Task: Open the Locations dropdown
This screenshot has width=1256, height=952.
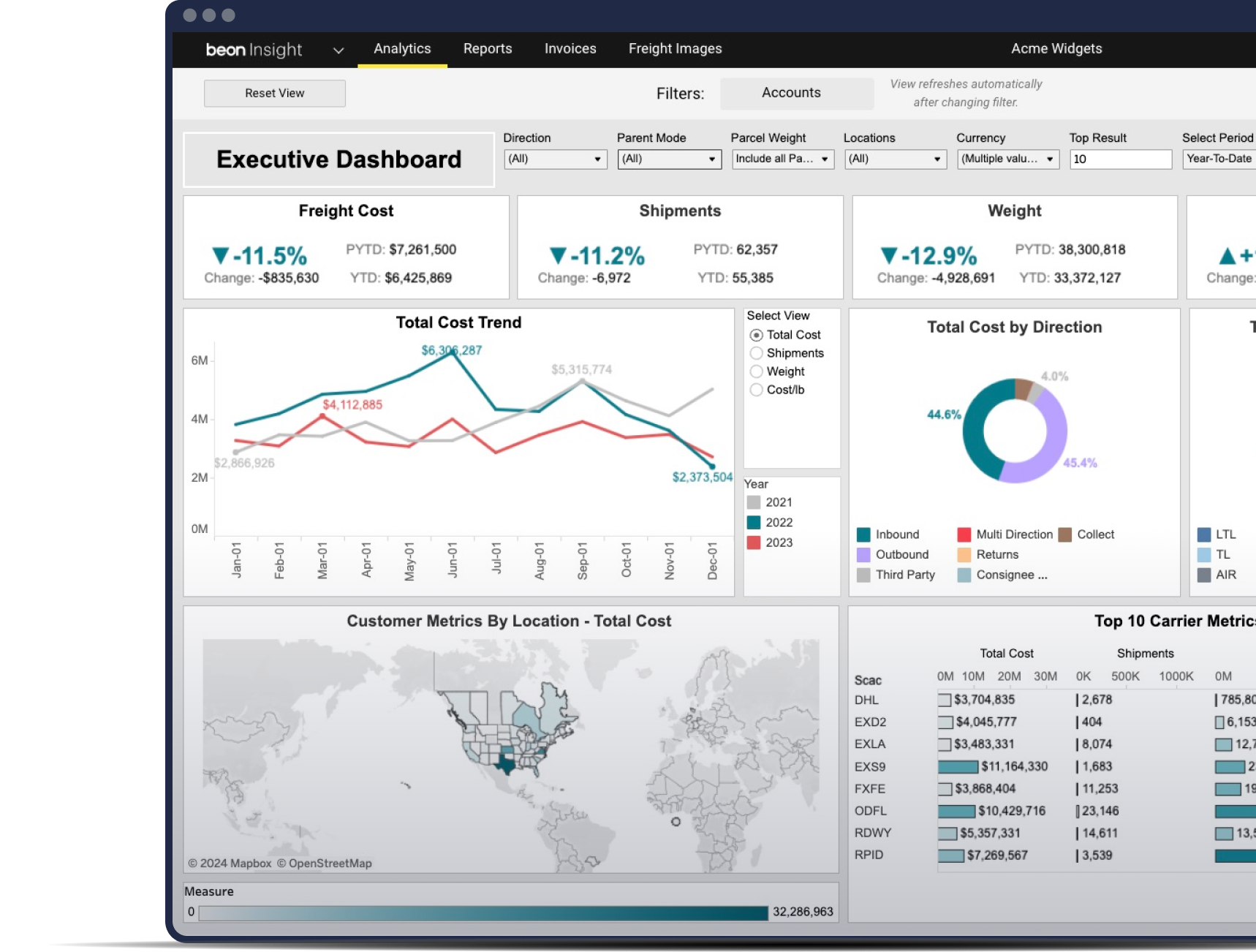Action: [896, 159]
